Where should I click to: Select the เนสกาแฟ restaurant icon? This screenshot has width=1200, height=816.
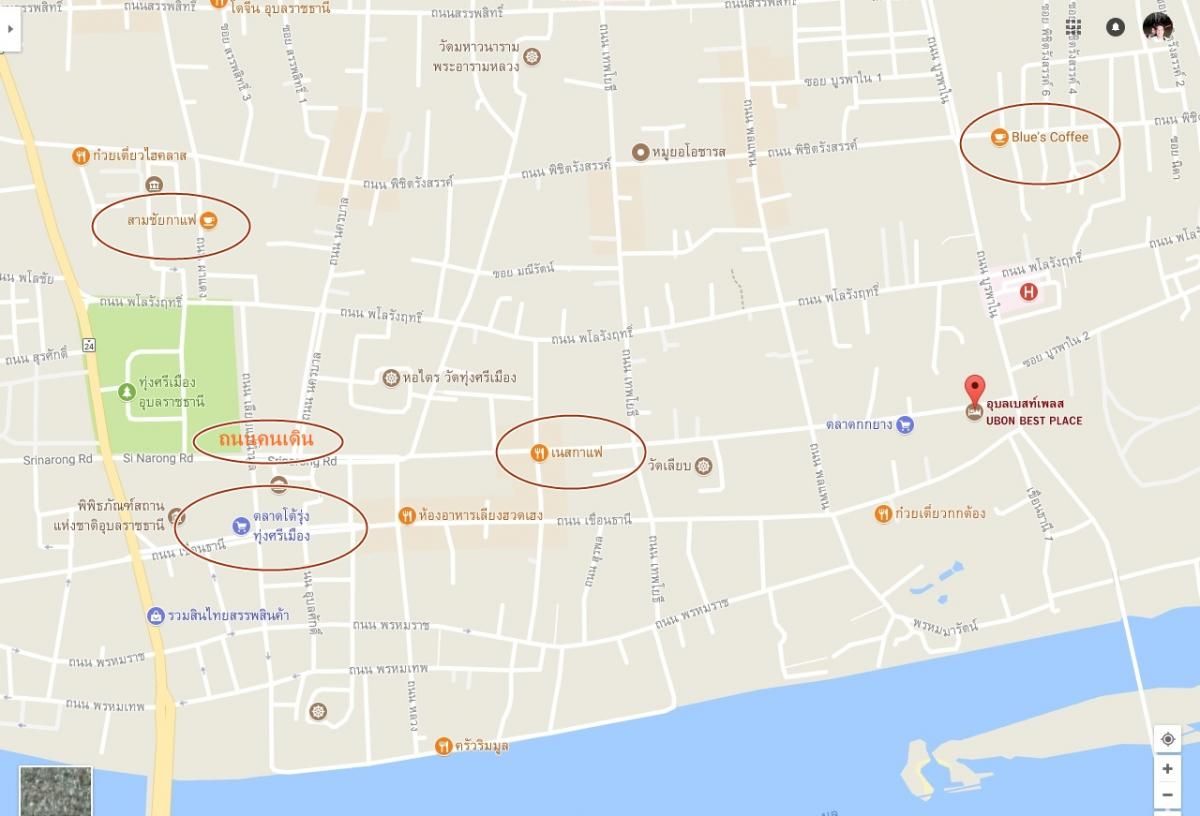538,452
